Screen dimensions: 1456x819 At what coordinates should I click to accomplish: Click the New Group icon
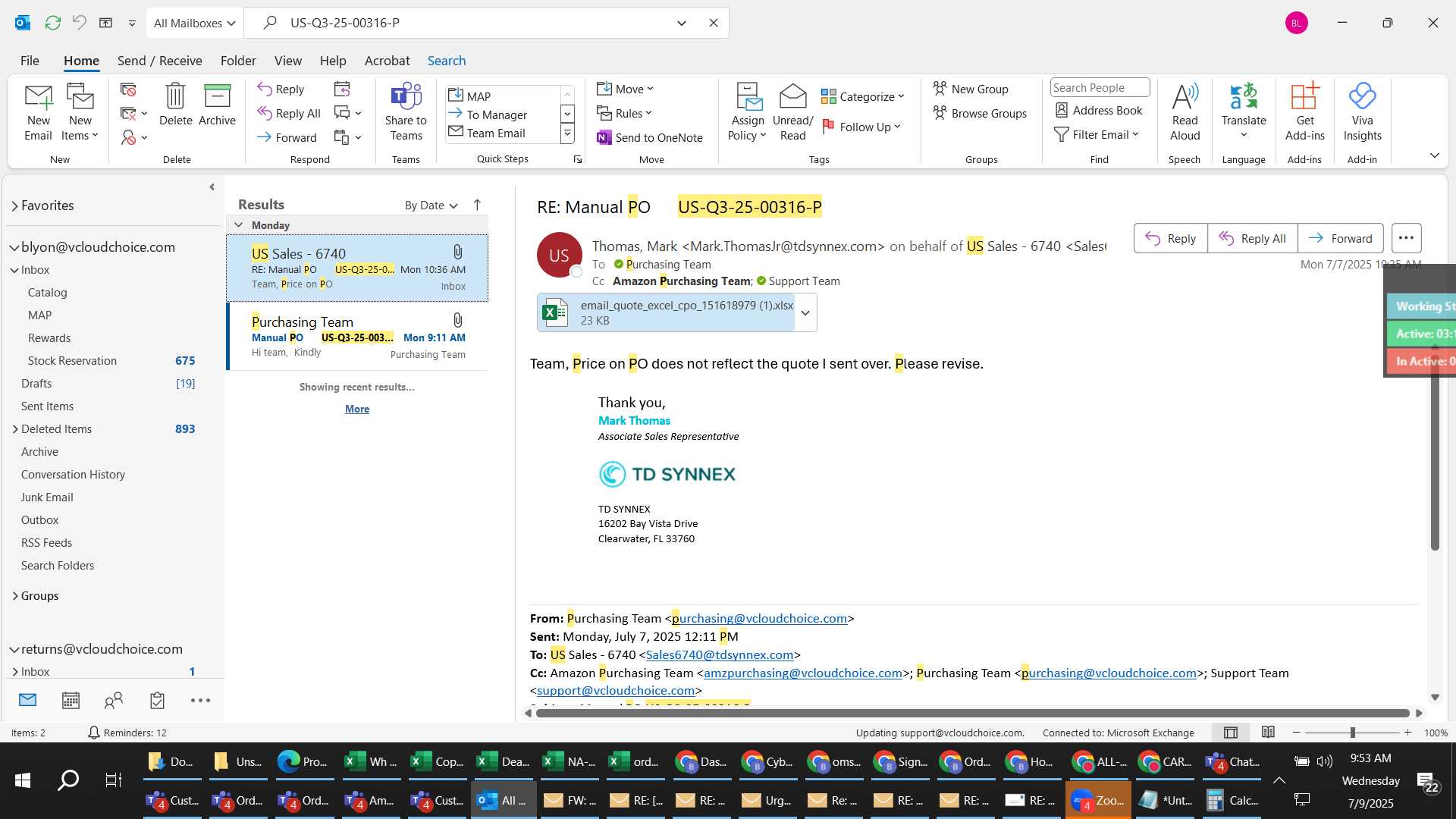point(971,89)
